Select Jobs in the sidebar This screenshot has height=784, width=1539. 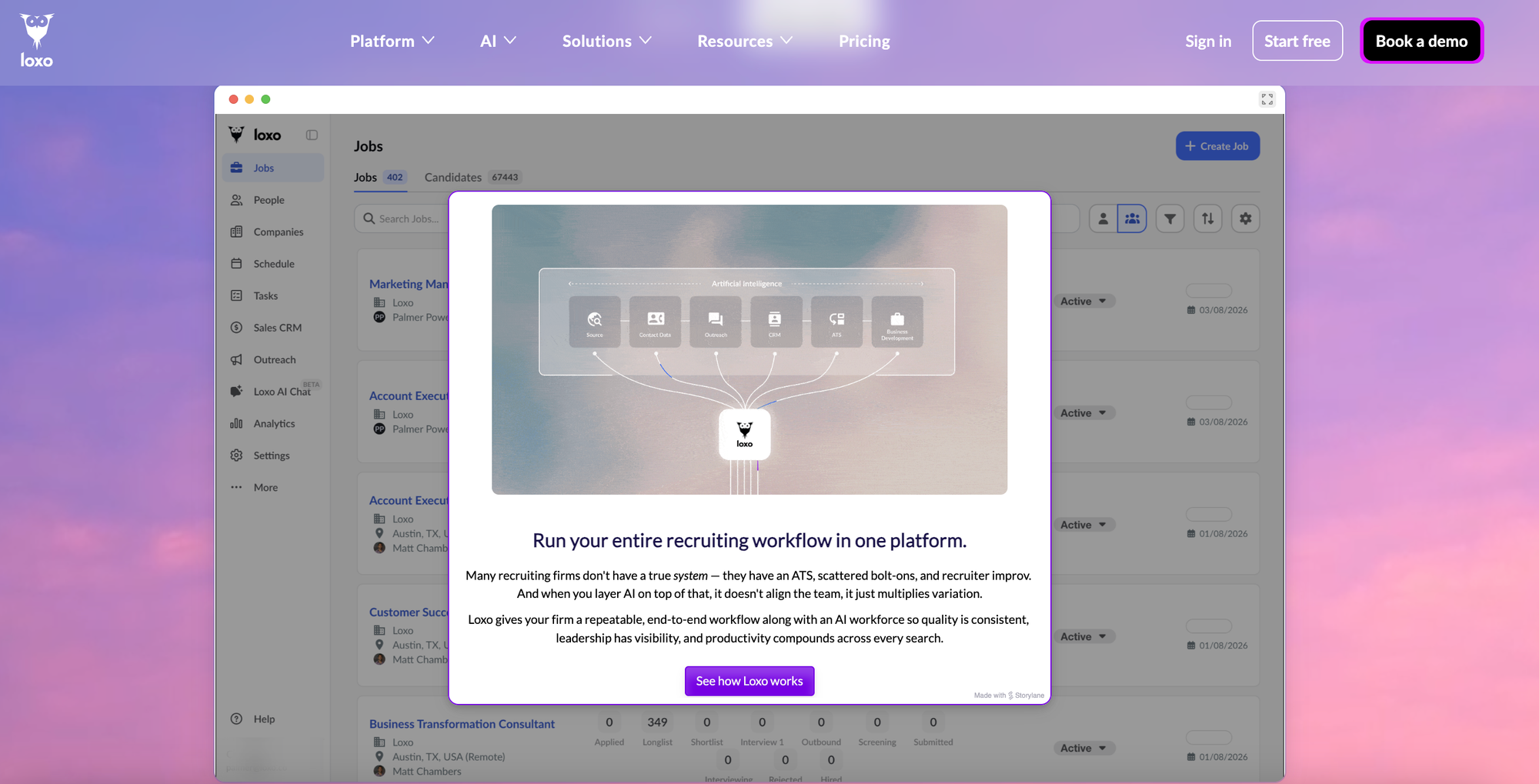273,168
